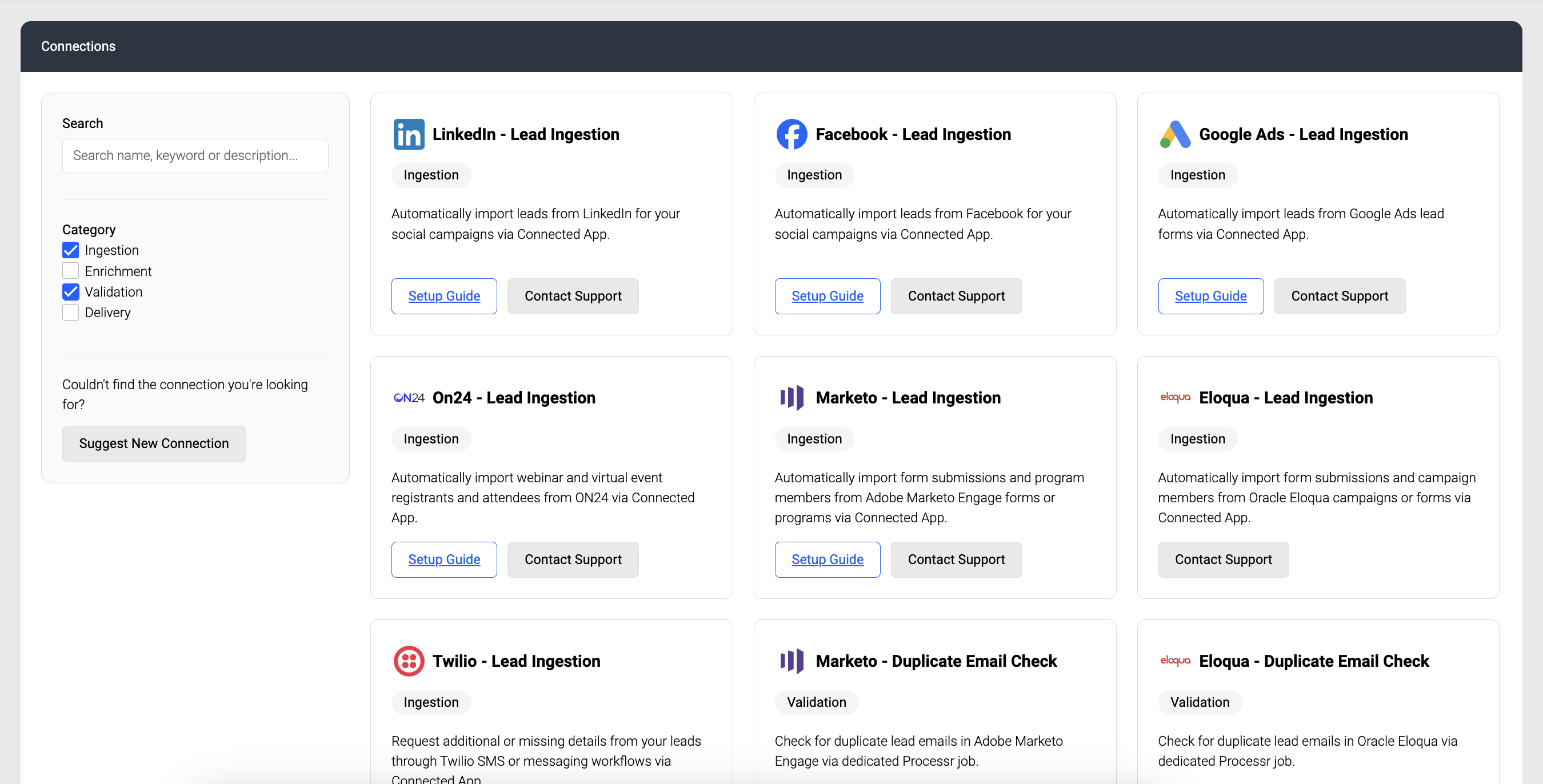Contact Support for On24 Lead Ingestion
The image size is (1543, 784).
573,559
